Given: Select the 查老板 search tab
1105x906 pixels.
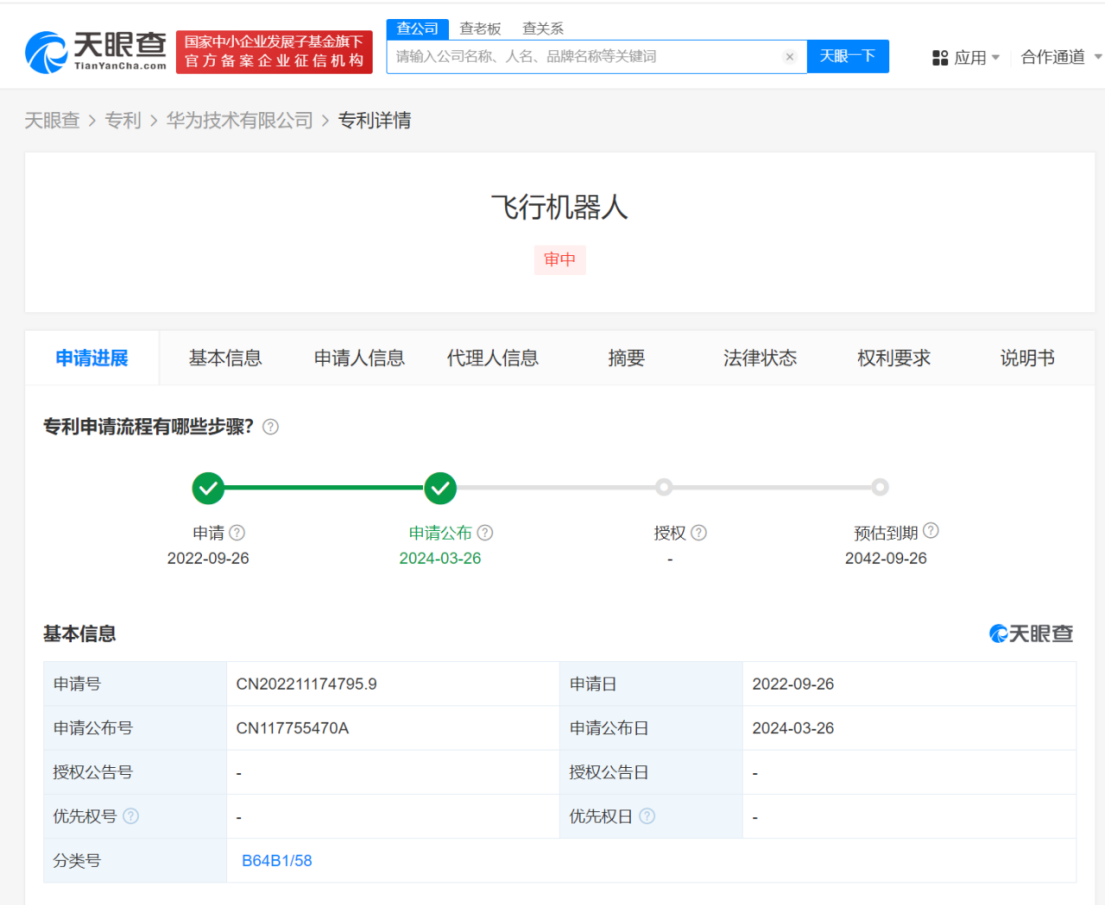Looking at the screenshot, I should pos(481,29).
